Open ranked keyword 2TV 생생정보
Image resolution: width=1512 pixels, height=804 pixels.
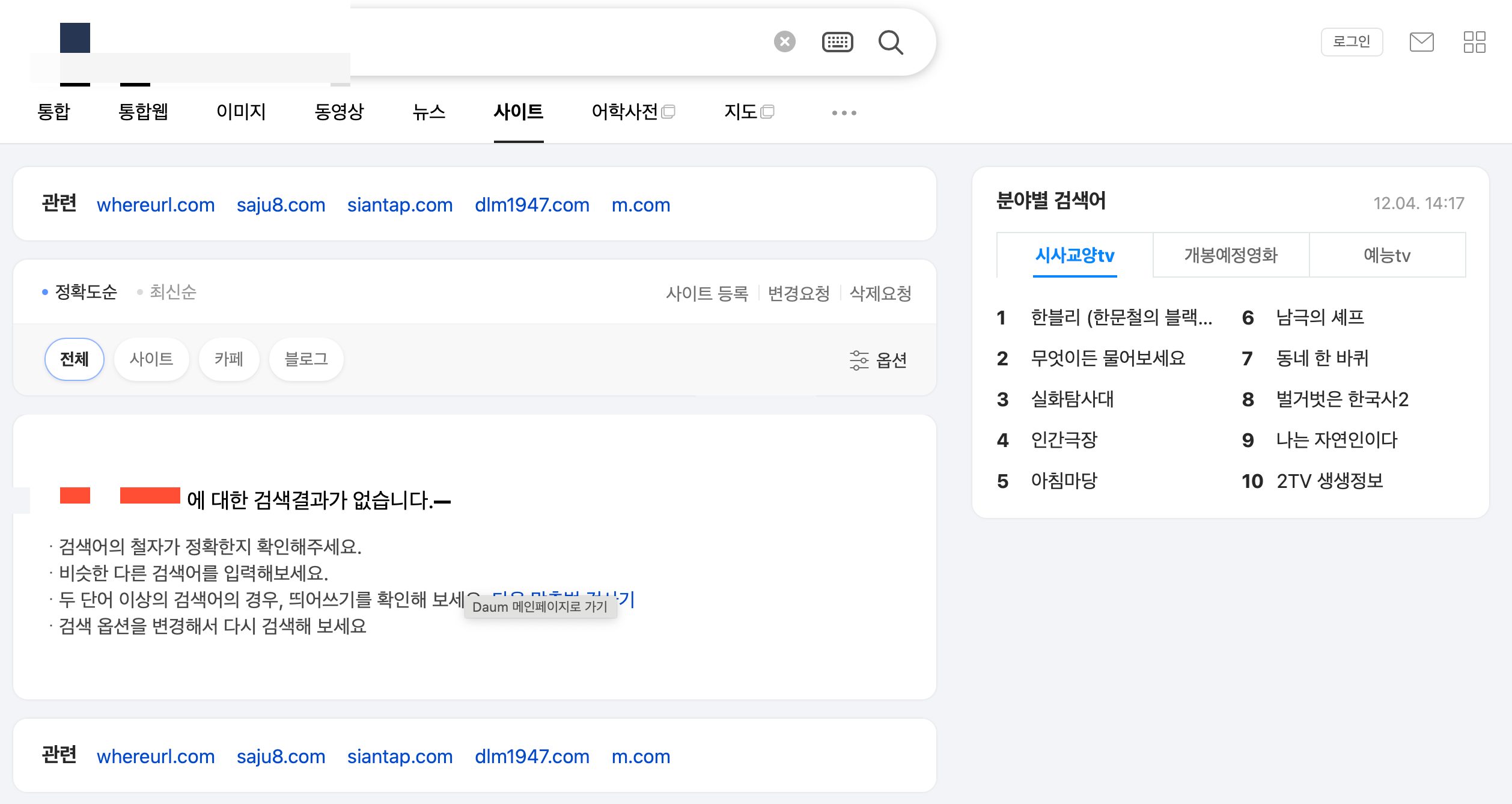[x=1329, y=481]
